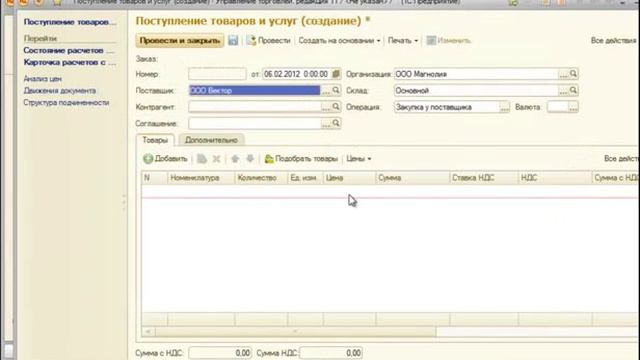Click the copy row icon
Image resolution: width=640 pixels, height=360 pixels.
[202, 159]
